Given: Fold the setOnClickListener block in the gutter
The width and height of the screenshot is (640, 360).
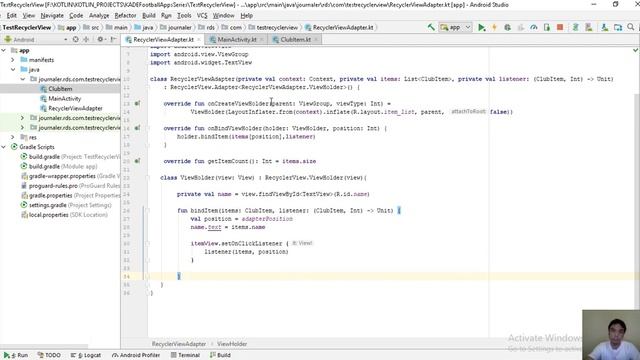Looking at the screenshot, I should point(148,244).
